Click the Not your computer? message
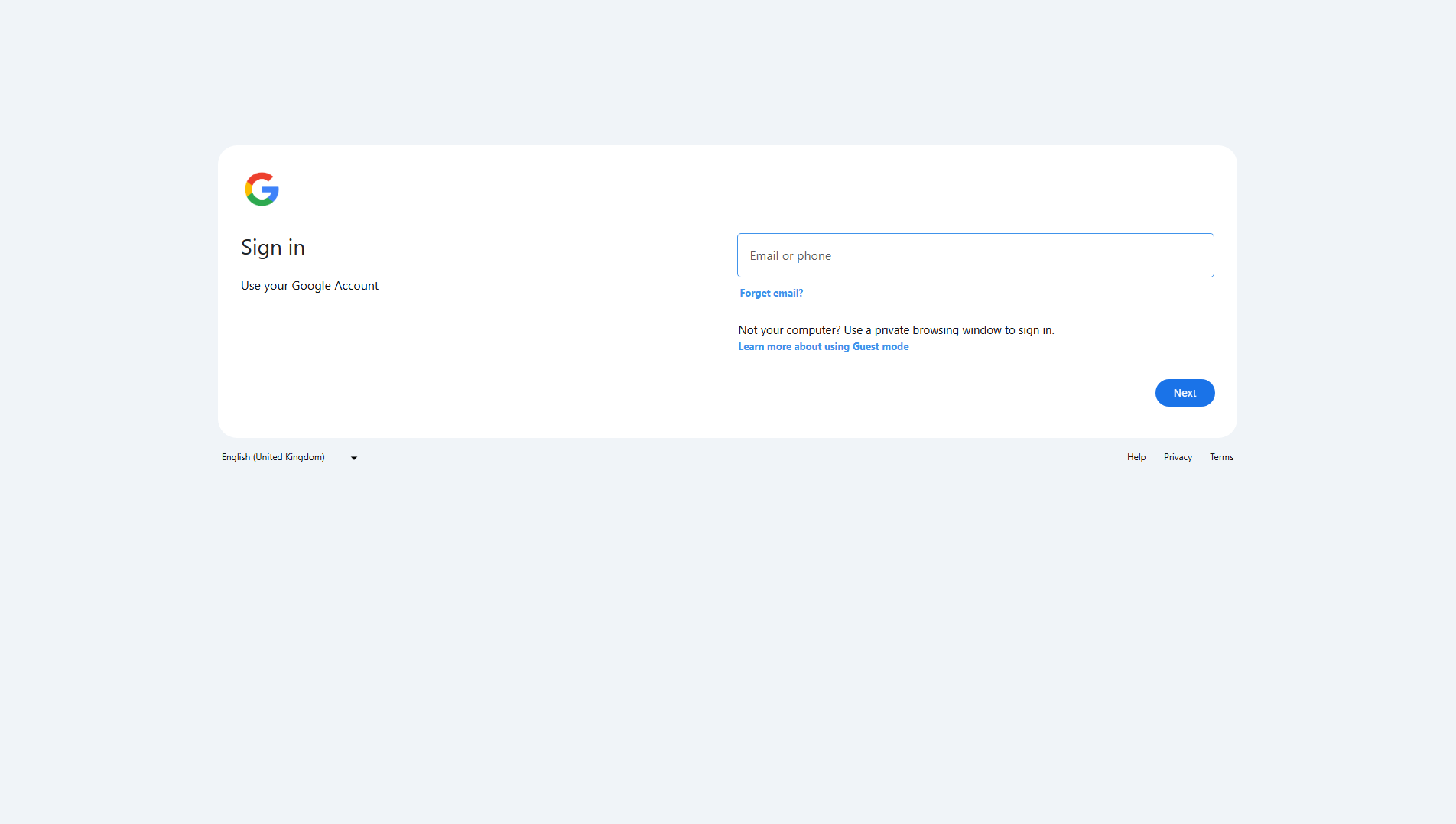Viewport: 1456px width, 824px height. 896,330
